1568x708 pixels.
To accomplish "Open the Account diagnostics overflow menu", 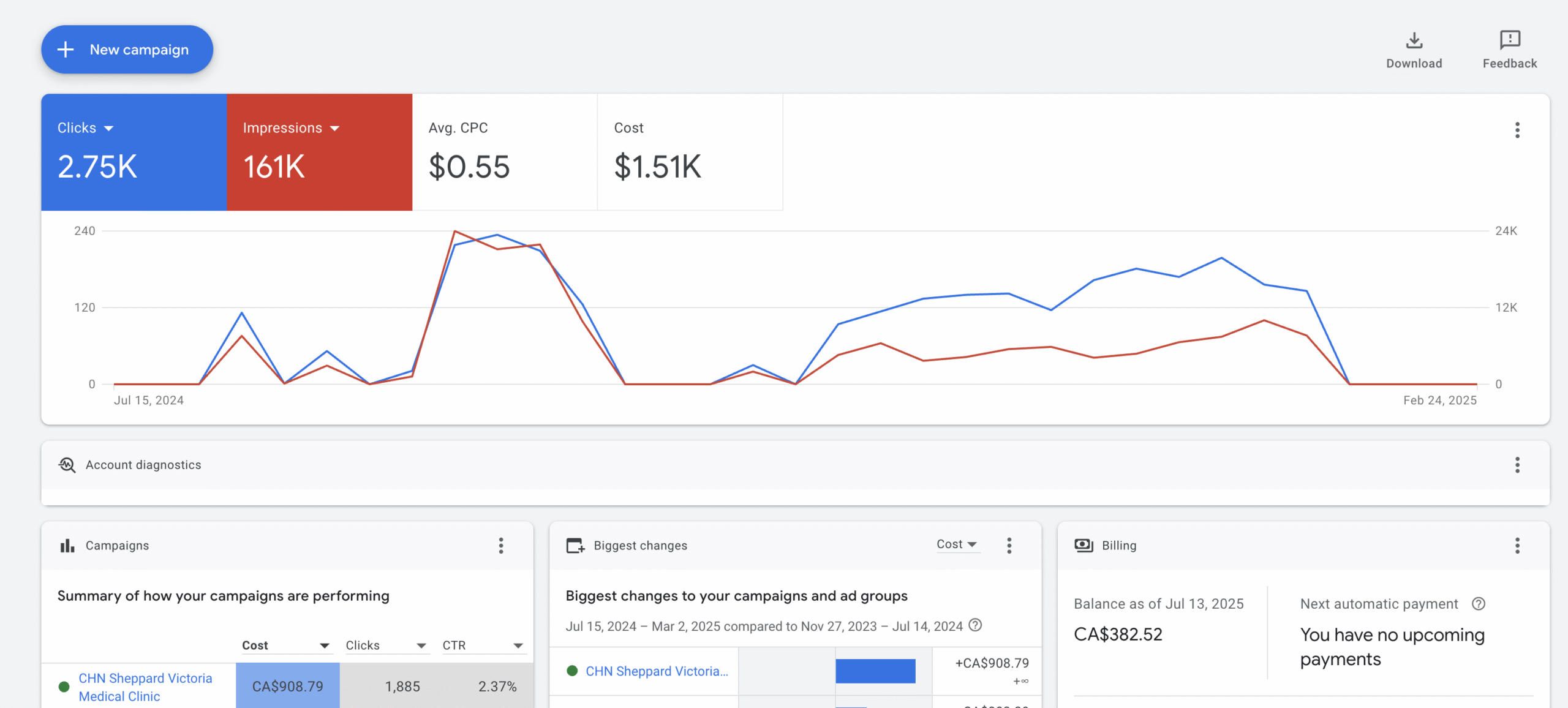I will pos(1517,465).
